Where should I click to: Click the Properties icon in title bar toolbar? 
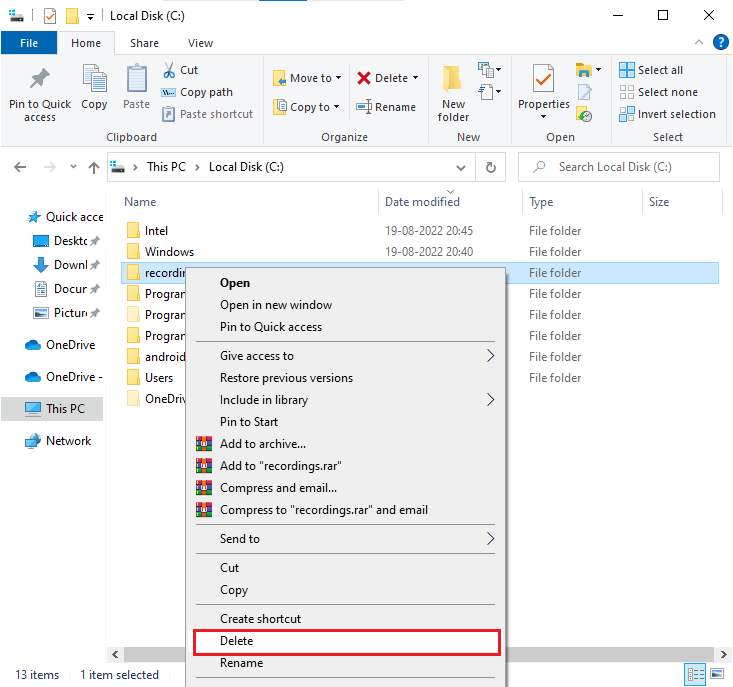click(x=50, y=16)
